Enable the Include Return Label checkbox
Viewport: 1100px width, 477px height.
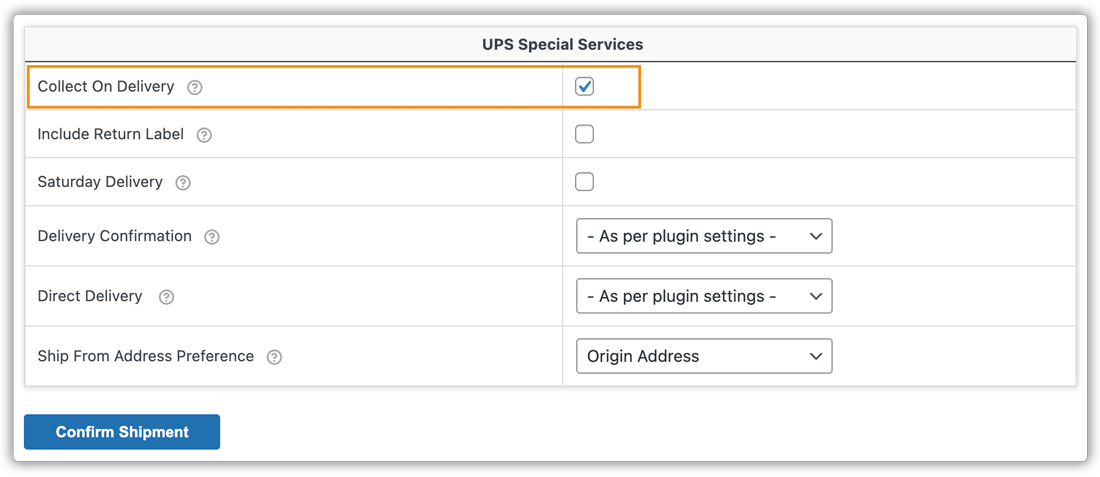[x=584, y=134]
